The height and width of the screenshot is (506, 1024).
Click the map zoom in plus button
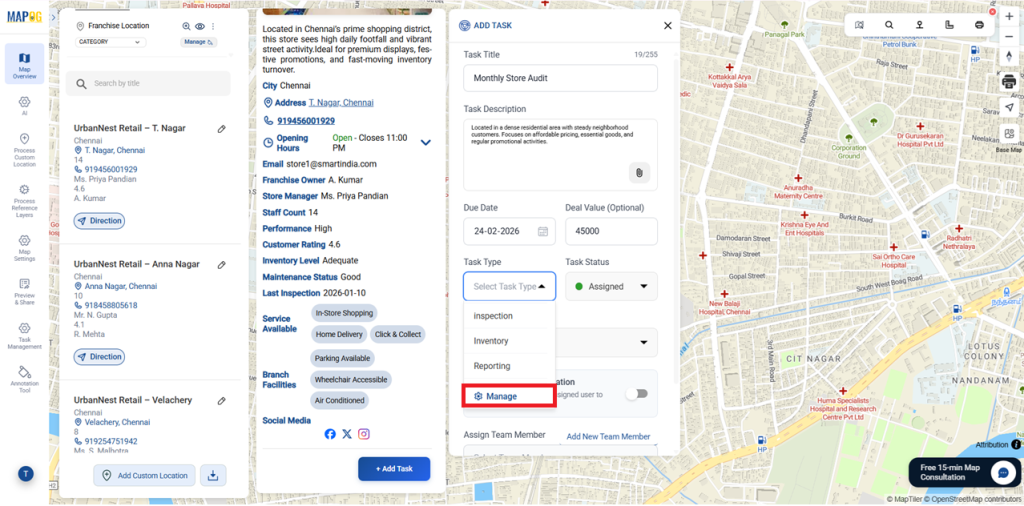coord(1009,17)
